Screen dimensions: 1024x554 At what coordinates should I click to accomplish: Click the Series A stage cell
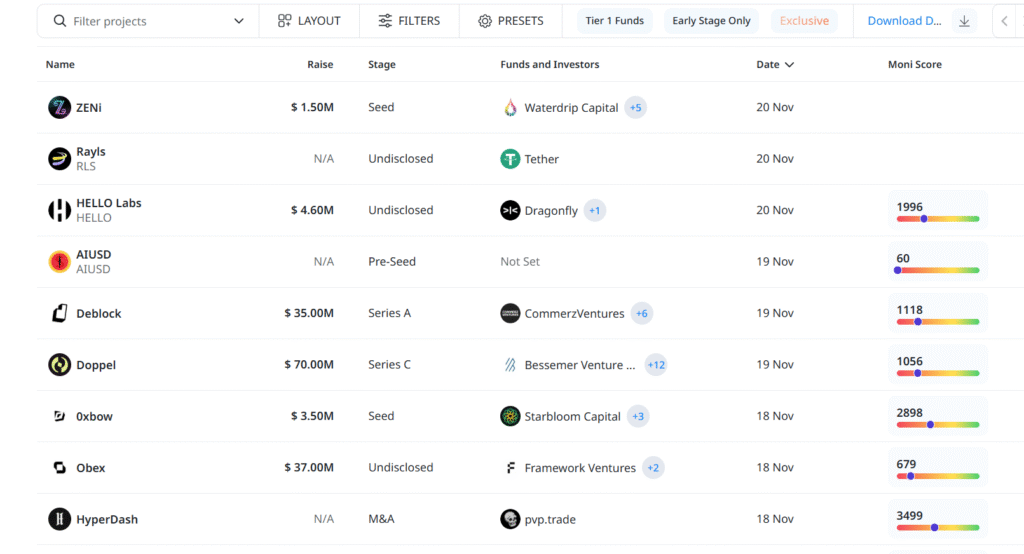coord(389,314)
